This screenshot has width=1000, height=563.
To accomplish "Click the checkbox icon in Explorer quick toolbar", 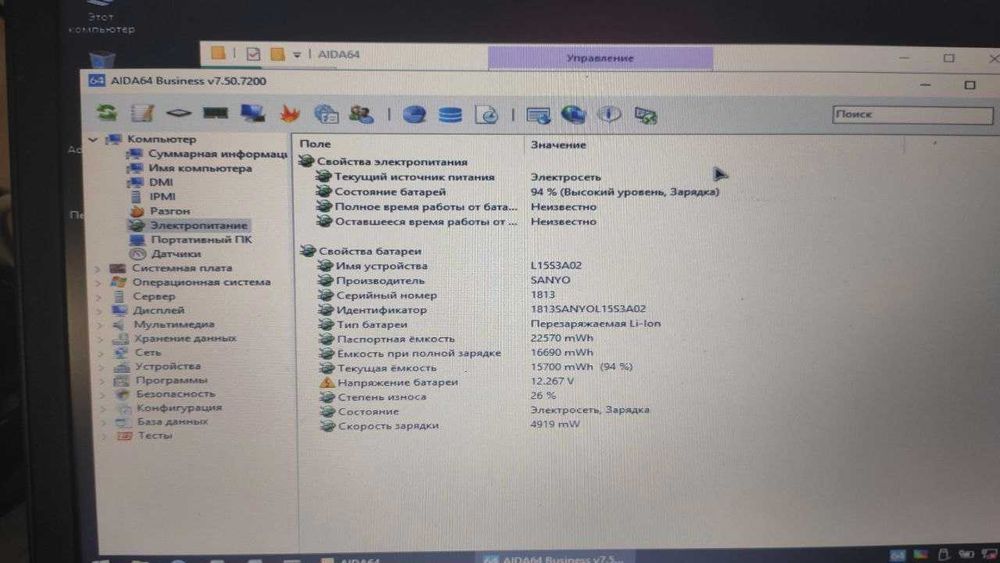I will 253,54.
